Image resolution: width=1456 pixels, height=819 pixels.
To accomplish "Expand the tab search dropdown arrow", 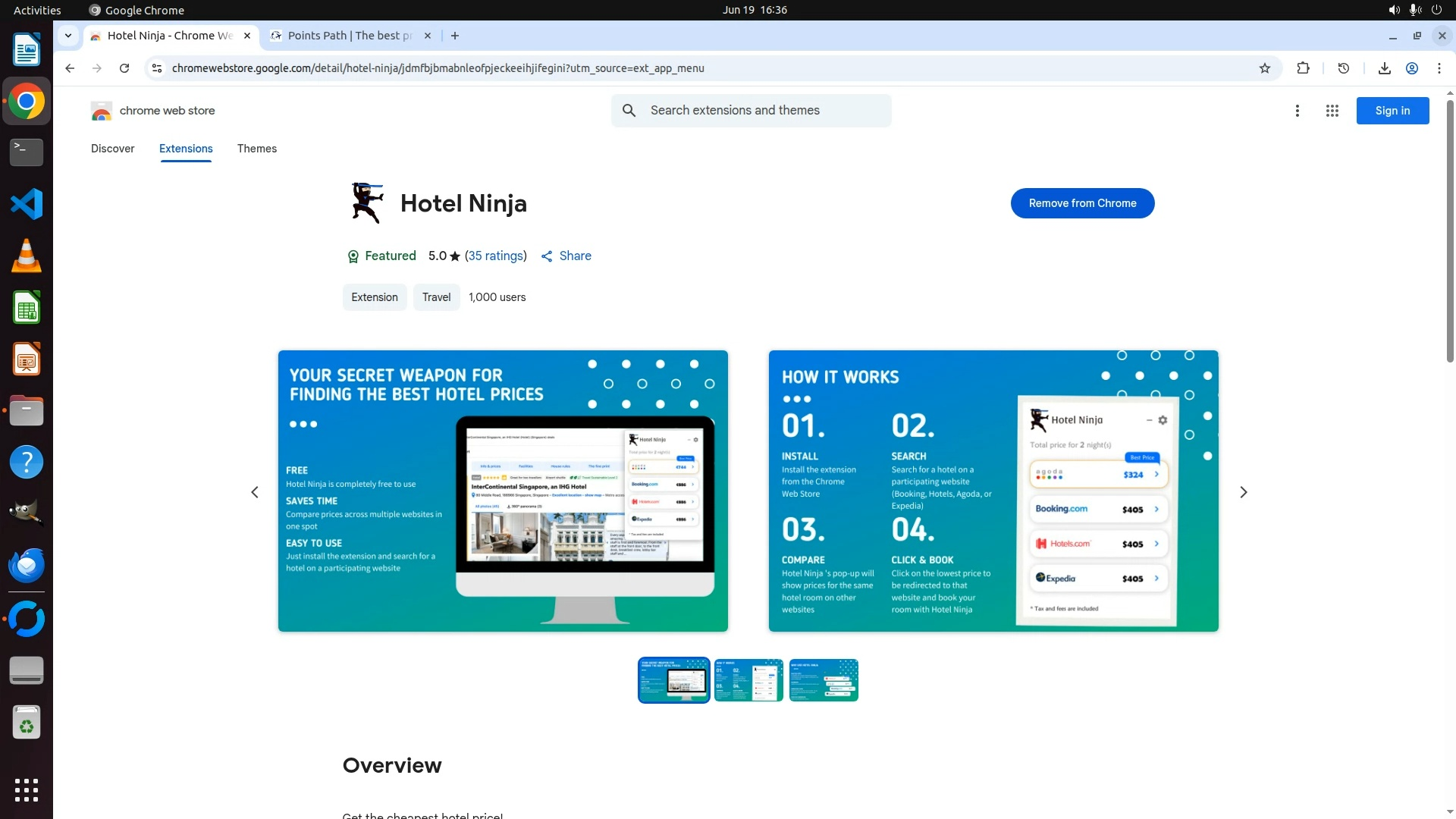I will (68, 36).
